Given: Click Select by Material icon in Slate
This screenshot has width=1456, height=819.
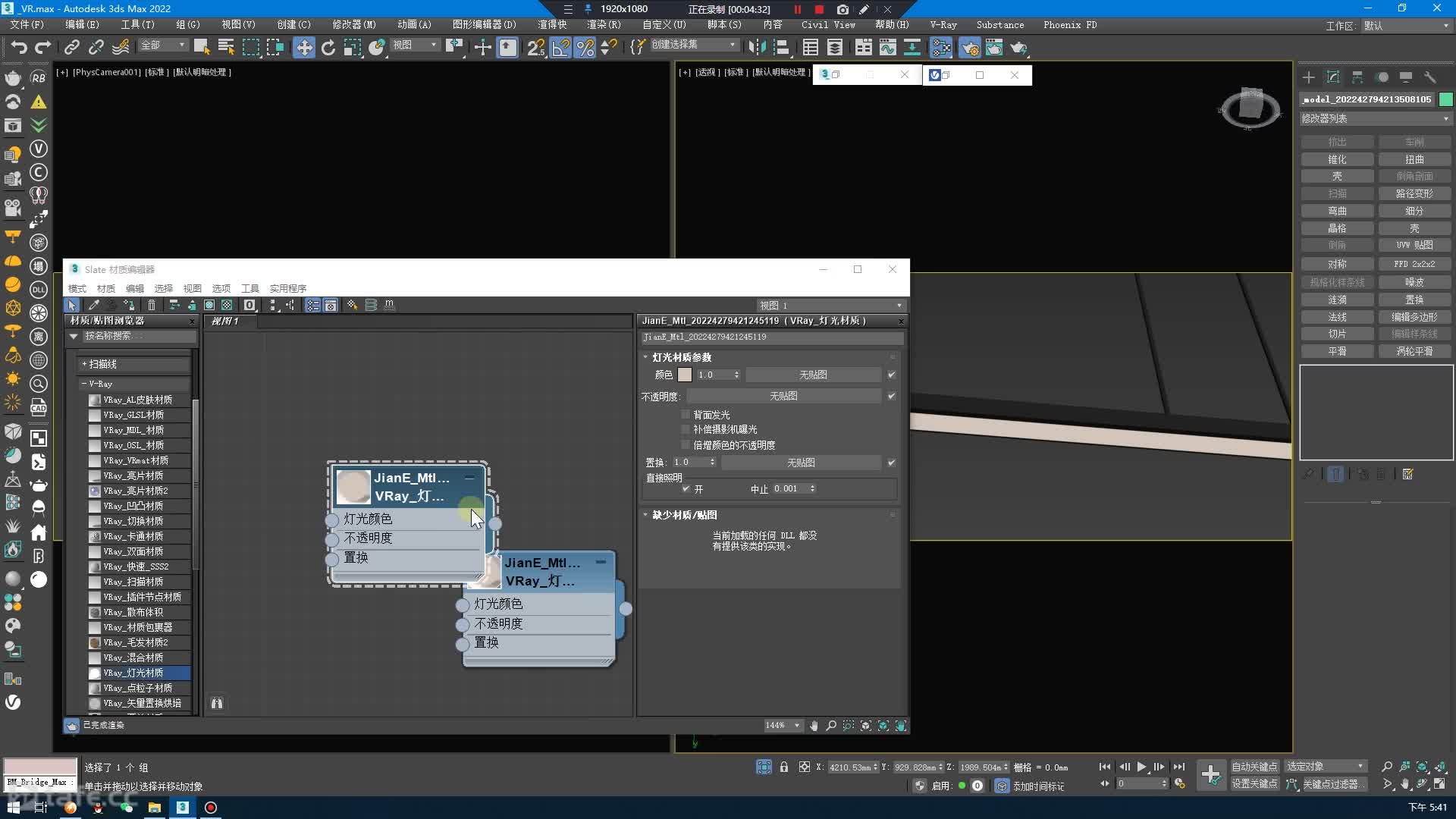Looking at the screenshot, I should coord(352,305).
